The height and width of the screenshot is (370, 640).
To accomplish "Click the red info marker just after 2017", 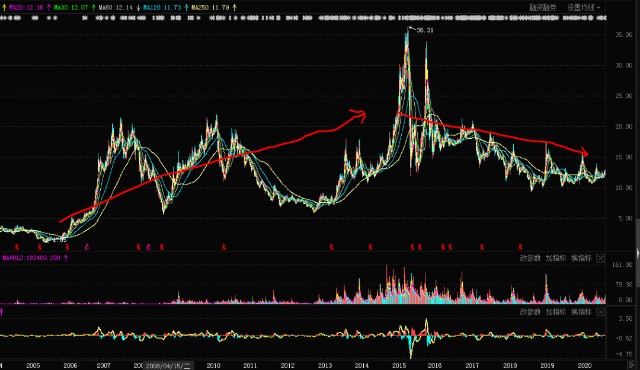I will point(482,247).
